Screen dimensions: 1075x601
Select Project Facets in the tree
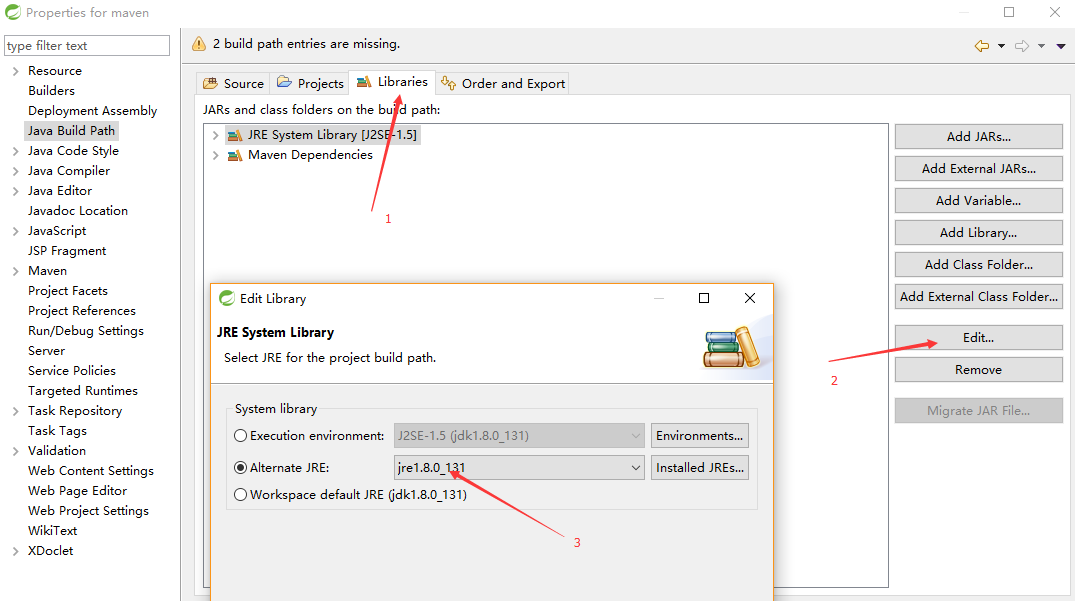68,291
